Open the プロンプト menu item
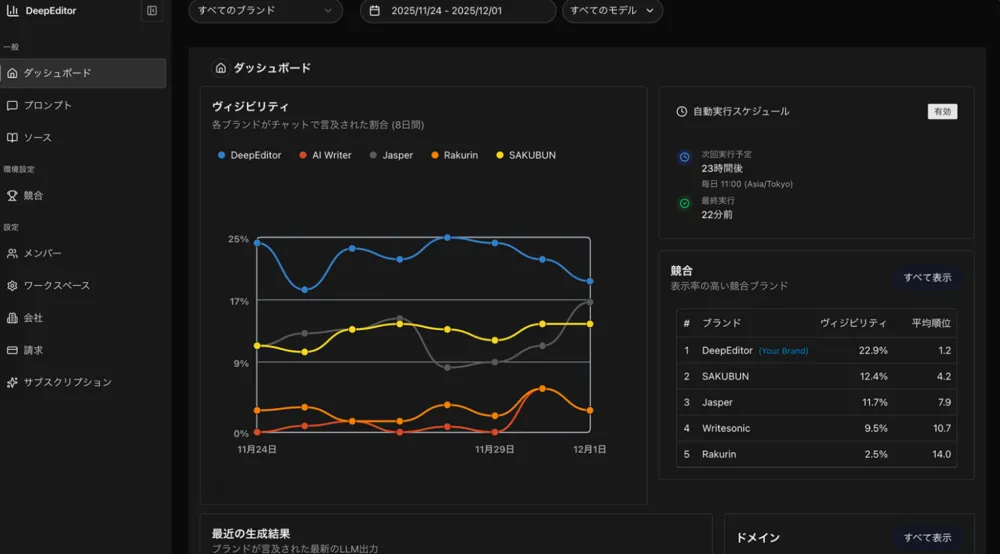The image size is (1000, 554). pos(83,105)
